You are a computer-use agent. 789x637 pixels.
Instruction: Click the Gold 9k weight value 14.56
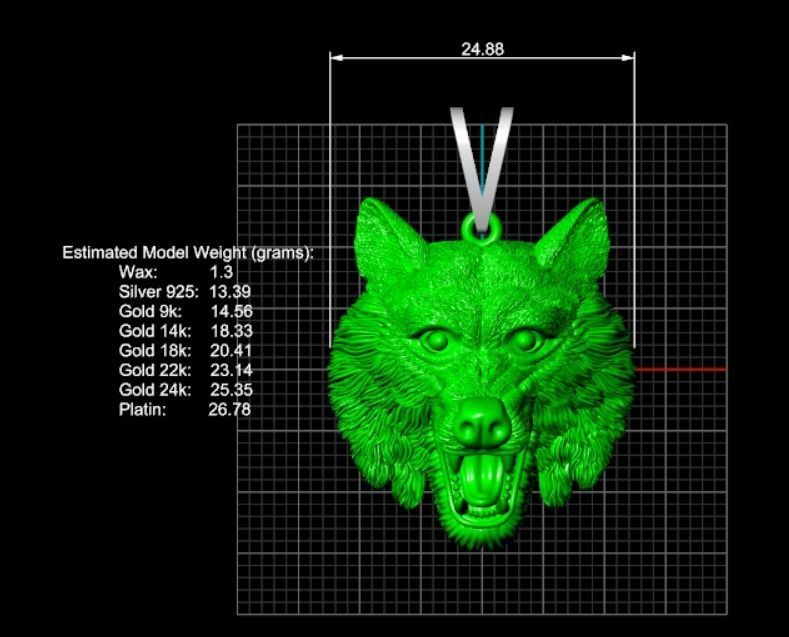(x=231, y=311)
